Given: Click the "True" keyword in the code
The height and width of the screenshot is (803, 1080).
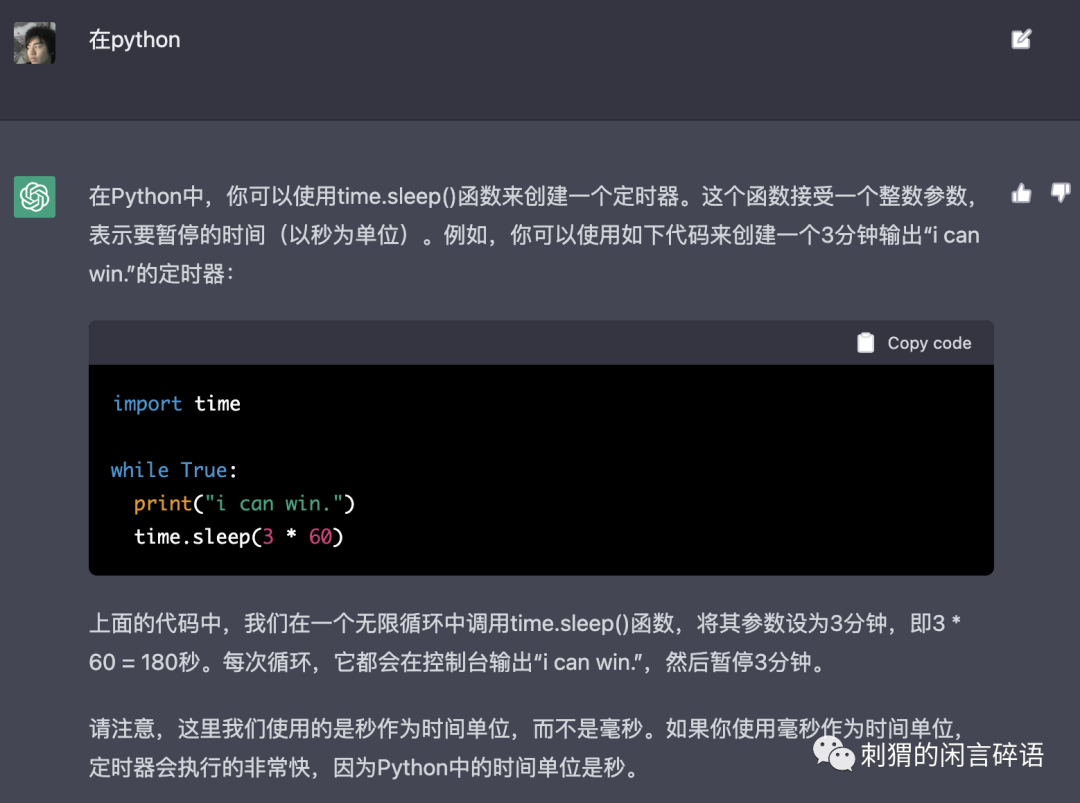Looking at the screenshot, I should 204,470.
